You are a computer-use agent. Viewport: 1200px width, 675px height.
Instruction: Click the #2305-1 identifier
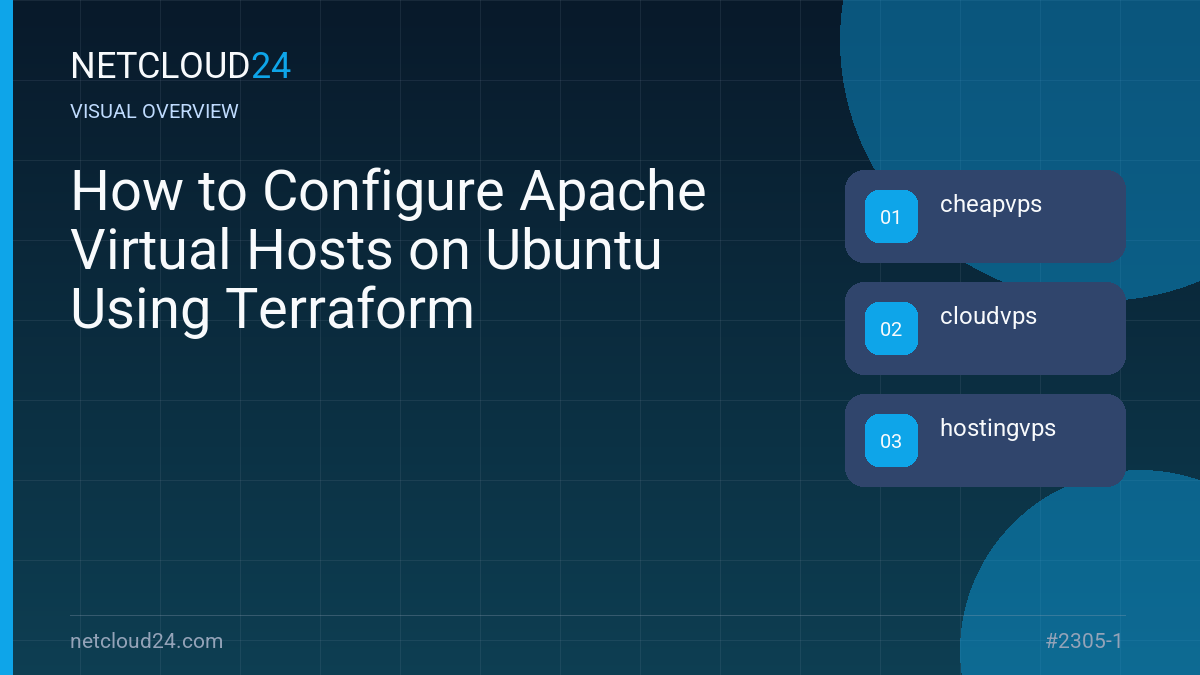click(1084, 641)
